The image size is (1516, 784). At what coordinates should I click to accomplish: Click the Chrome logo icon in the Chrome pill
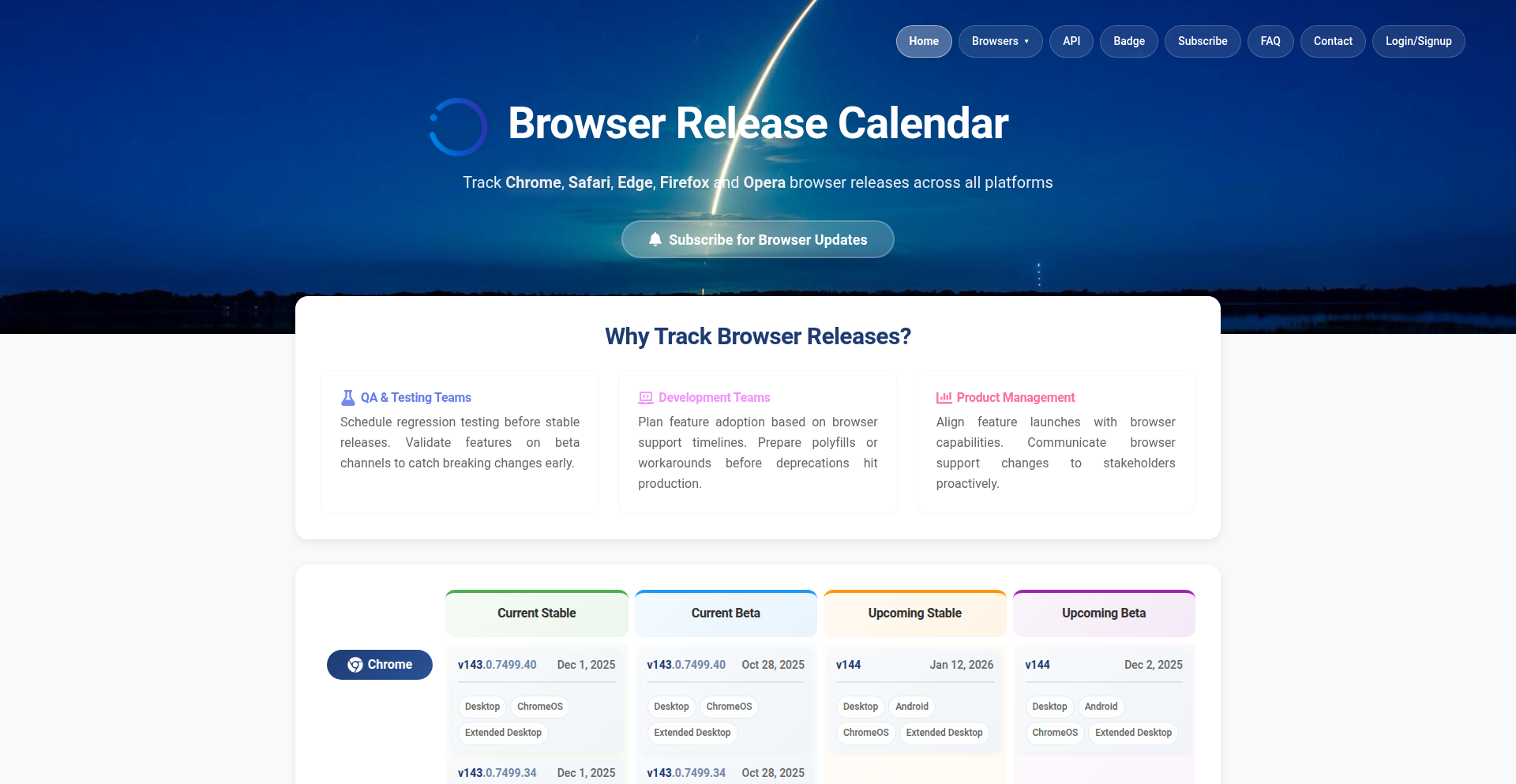tap(355, 665)
